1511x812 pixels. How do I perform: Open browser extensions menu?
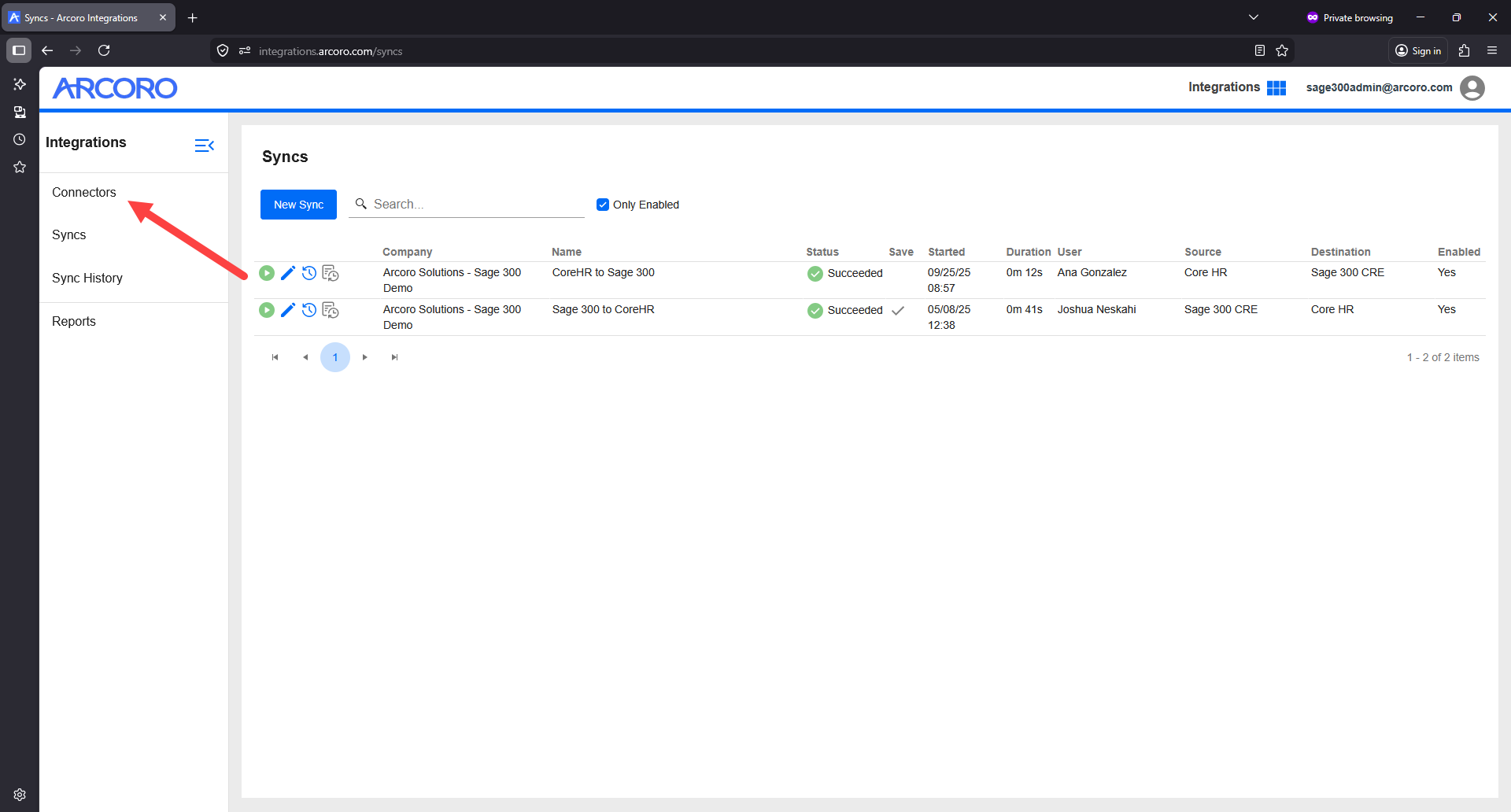click(x=1464, y=50)
